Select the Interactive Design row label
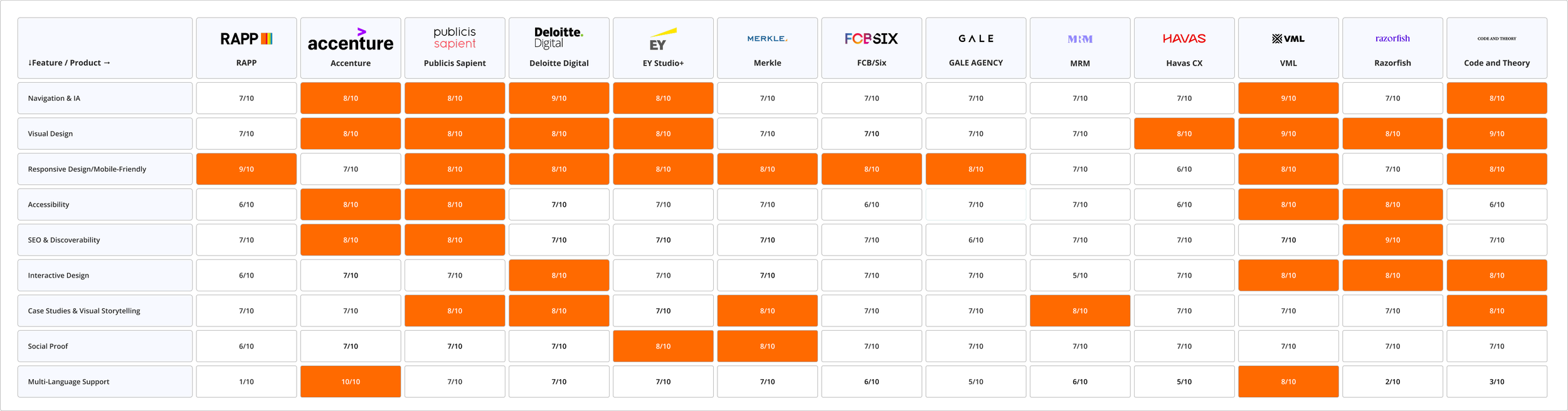The height and width of the screenshot is (411, 1568). pos(105,275)
